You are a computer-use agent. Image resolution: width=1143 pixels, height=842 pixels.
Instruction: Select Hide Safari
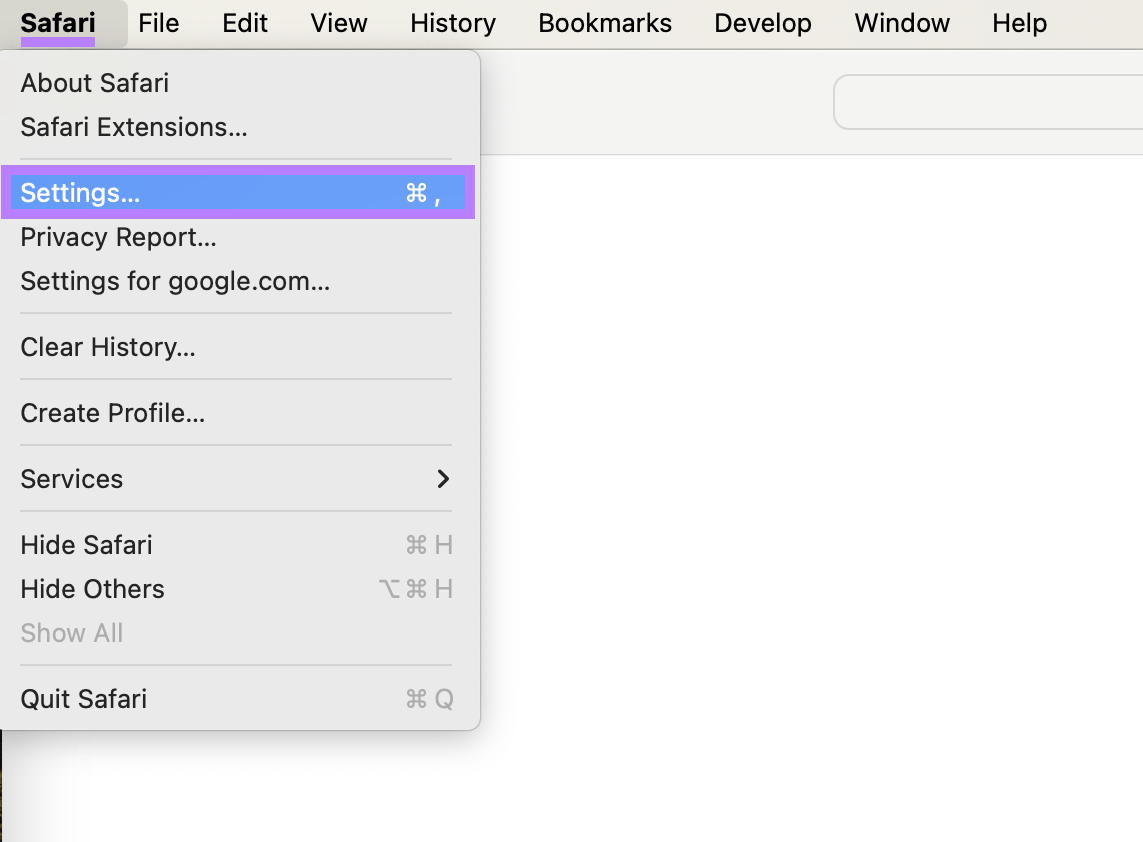[87, 545]
